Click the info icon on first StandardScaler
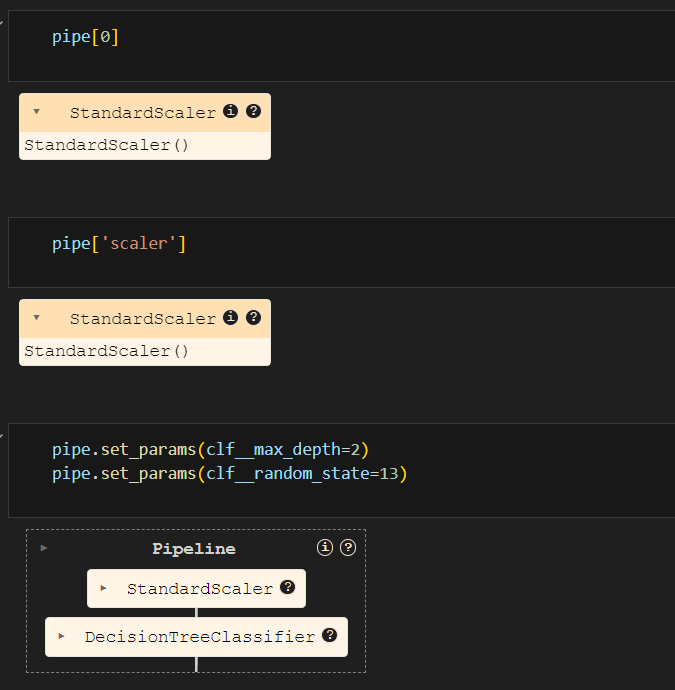675x690 pixels. (230, 111)
